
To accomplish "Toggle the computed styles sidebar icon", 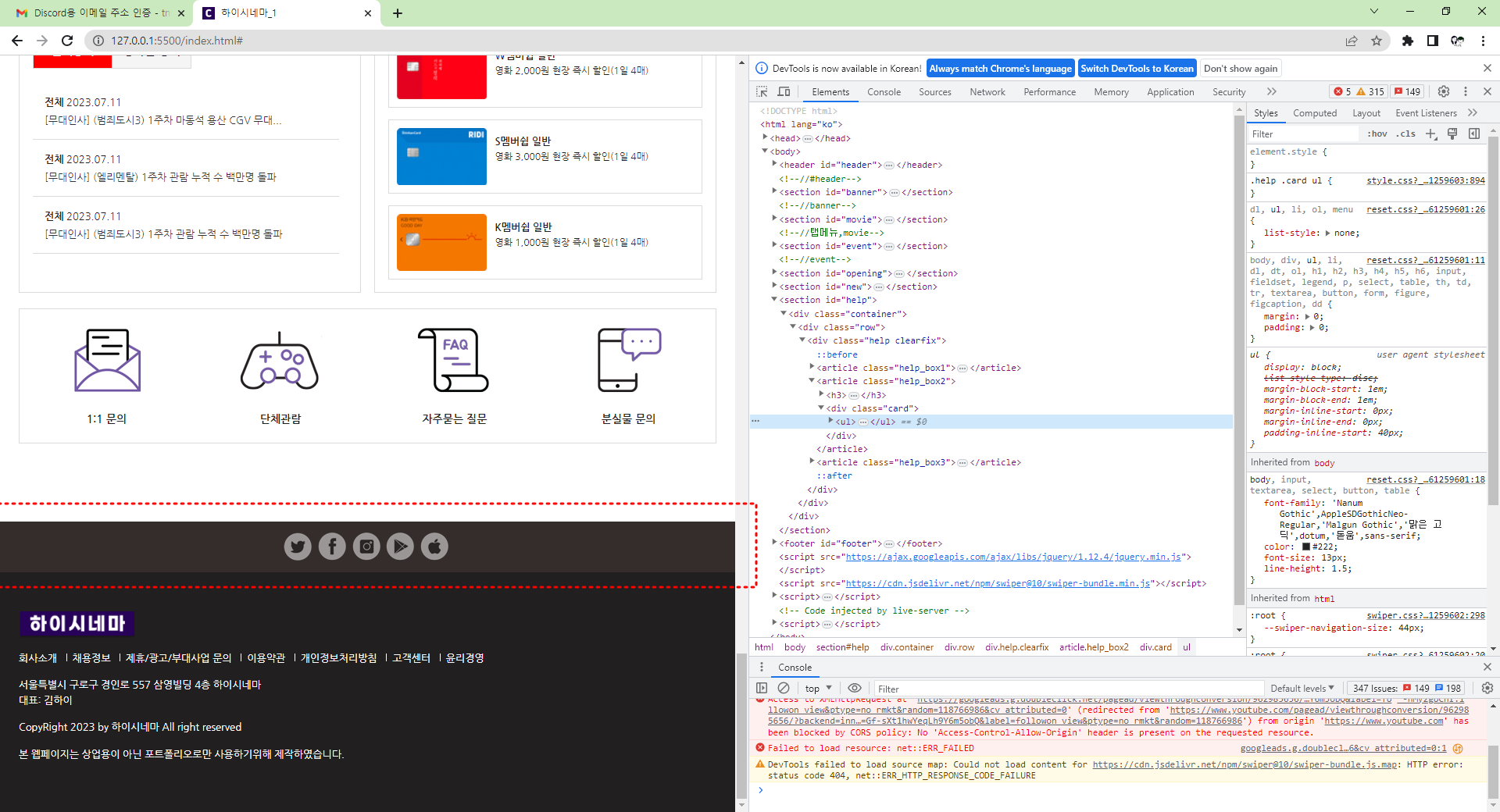I will (1474, 134).
